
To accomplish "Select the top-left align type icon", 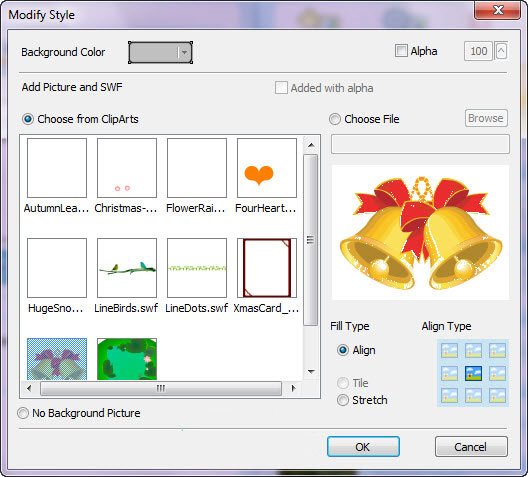I will click(x=449, y=350).
